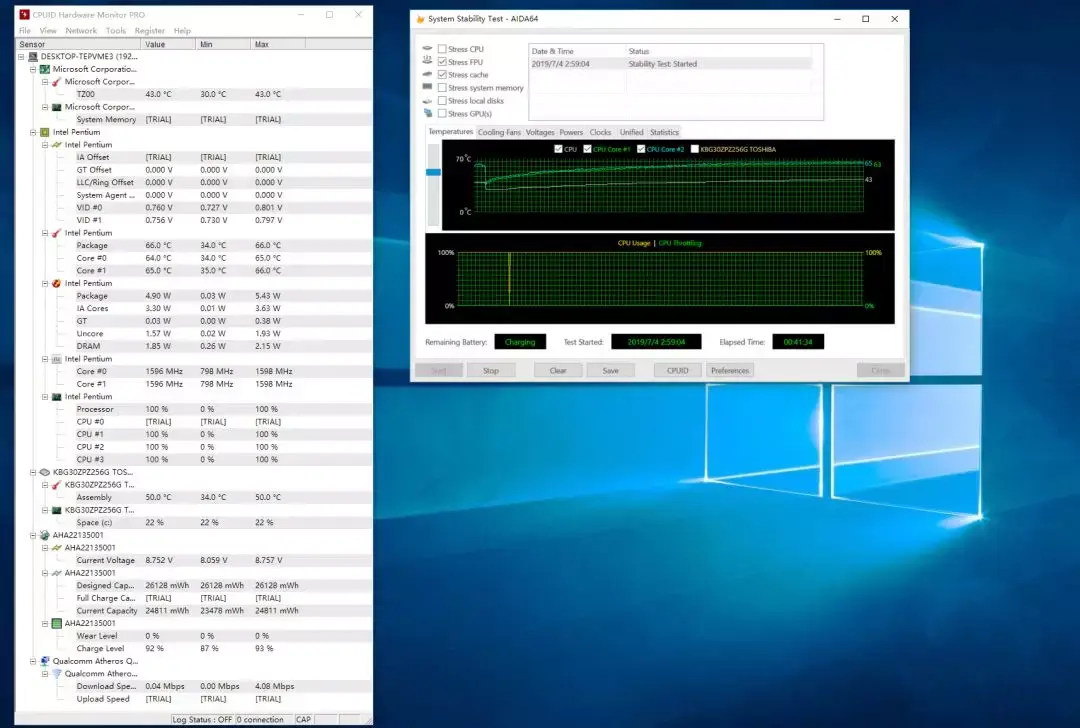Click the blue thumb of the temperature graph slider

tap(433, 172)
